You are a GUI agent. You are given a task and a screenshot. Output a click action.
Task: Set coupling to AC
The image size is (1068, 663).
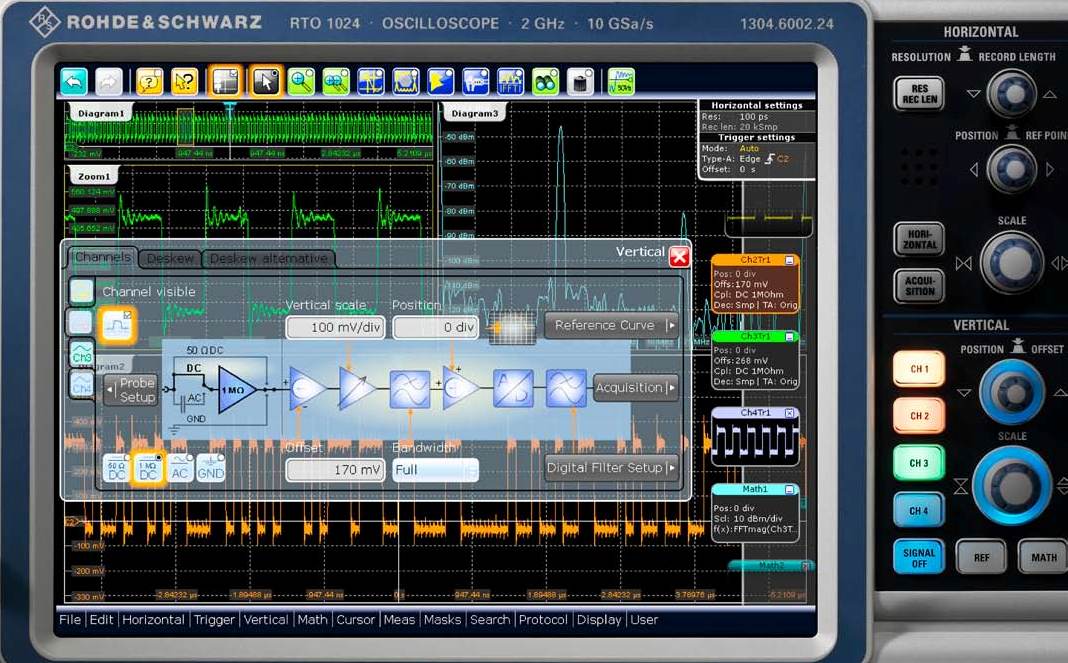(180, 469)
